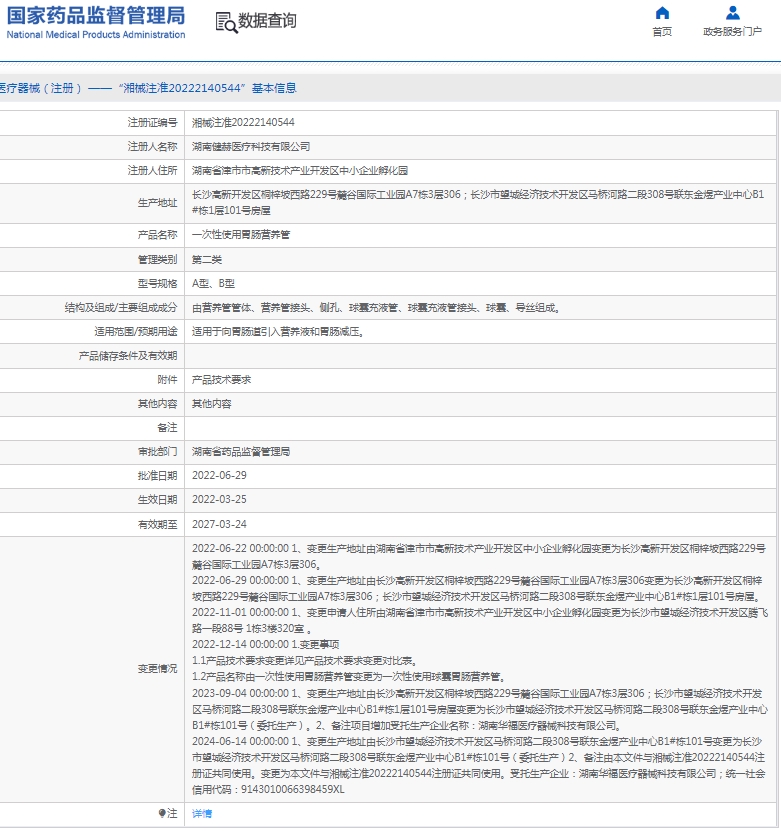This screenshot has width=781, height=831.
Task: Click the 产品技术要求 attachment value
Action: pos(221,380)
